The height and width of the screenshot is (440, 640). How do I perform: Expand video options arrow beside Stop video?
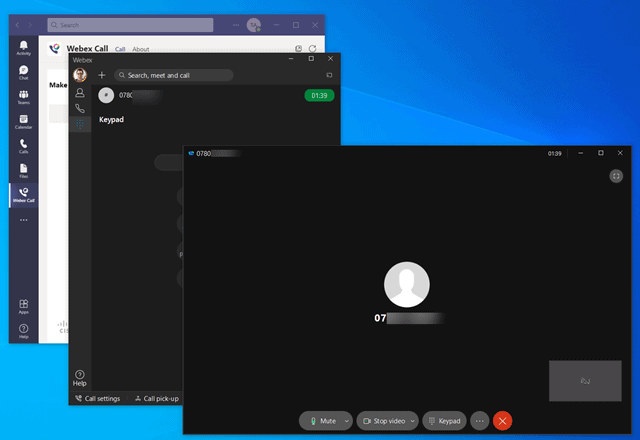pyautogui.click(x=413, y=421)
